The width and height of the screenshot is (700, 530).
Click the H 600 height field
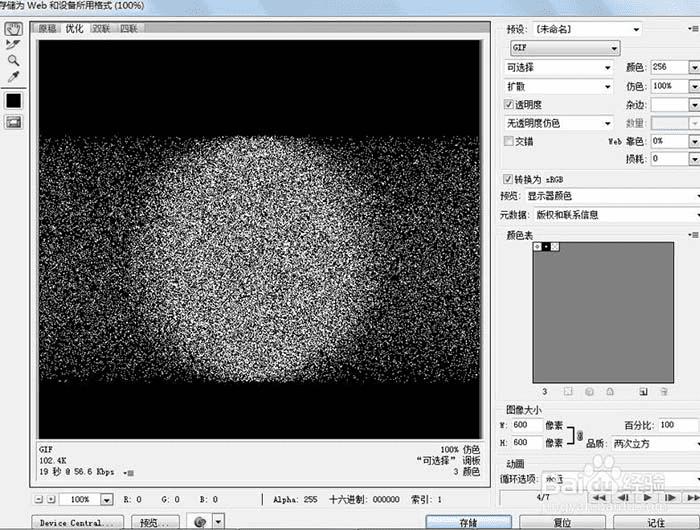[x=527, y=442]
